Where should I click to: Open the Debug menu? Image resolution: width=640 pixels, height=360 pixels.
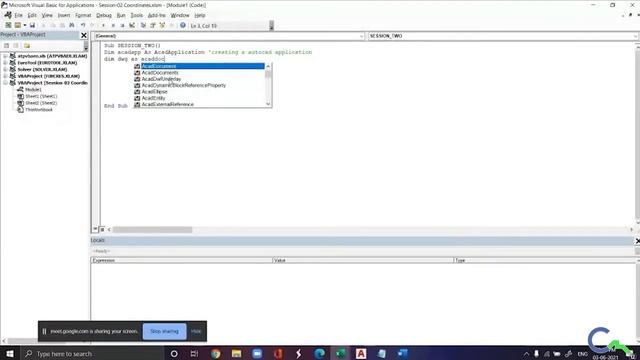tap(104, 15)
